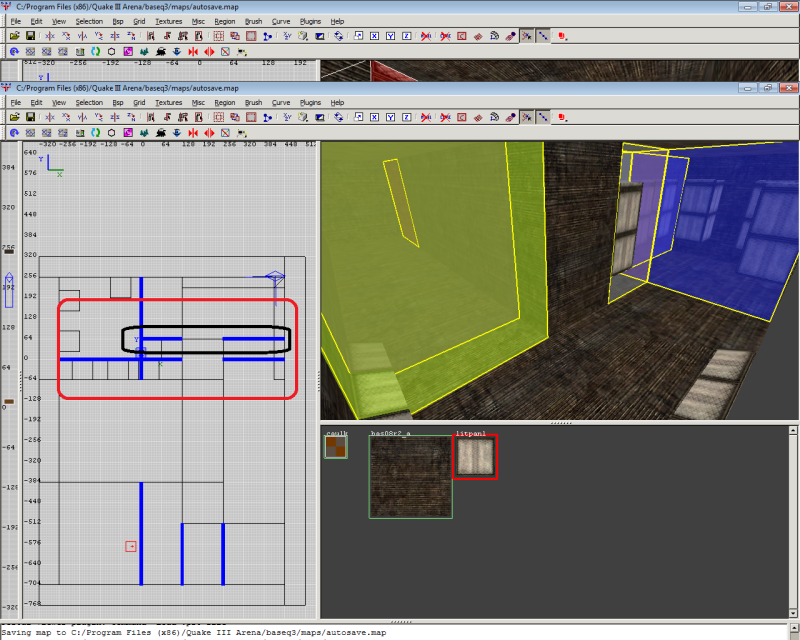Image resolution: width=800 pixels, height=640 pixels.
Task: Open the Curve menu in the front window
Action: coord(281,103)
